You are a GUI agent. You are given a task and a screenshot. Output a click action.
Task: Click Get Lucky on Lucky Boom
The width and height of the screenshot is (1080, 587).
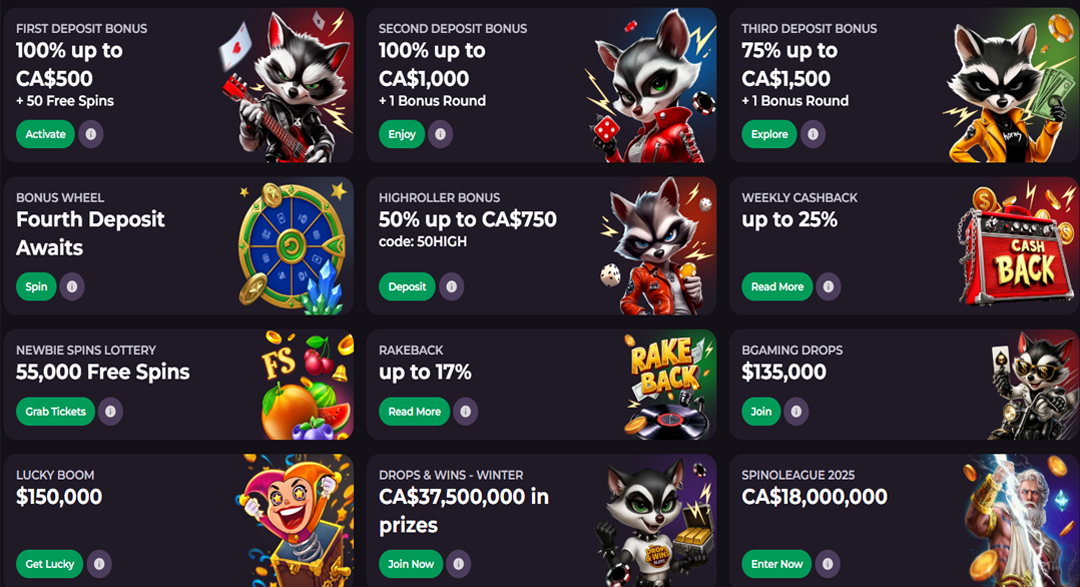50,564
